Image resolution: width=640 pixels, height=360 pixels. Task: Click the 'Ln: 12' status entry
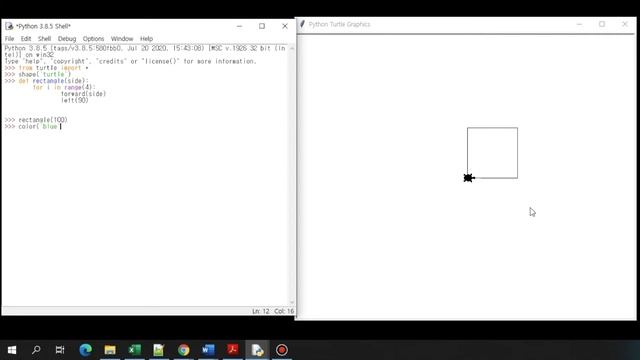[x=260, y=311]
